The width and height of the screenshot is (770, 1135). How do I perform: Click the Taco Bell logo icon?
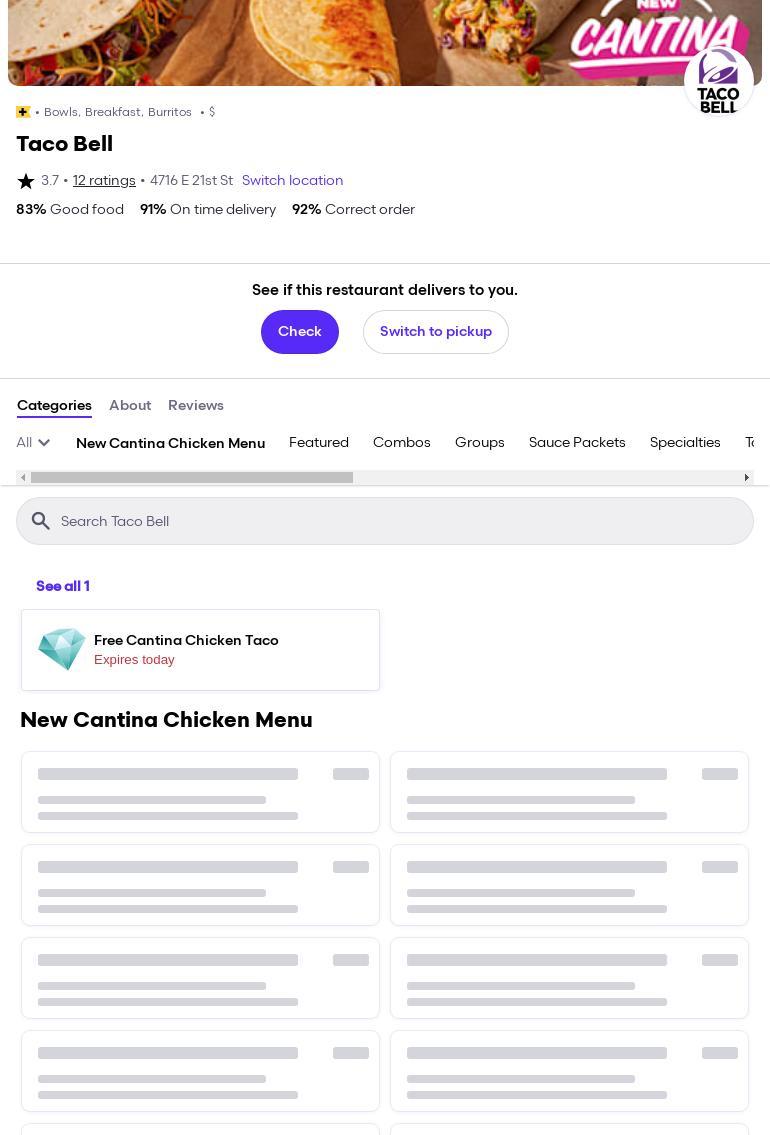pyautogui.click(x=718, y=82)
